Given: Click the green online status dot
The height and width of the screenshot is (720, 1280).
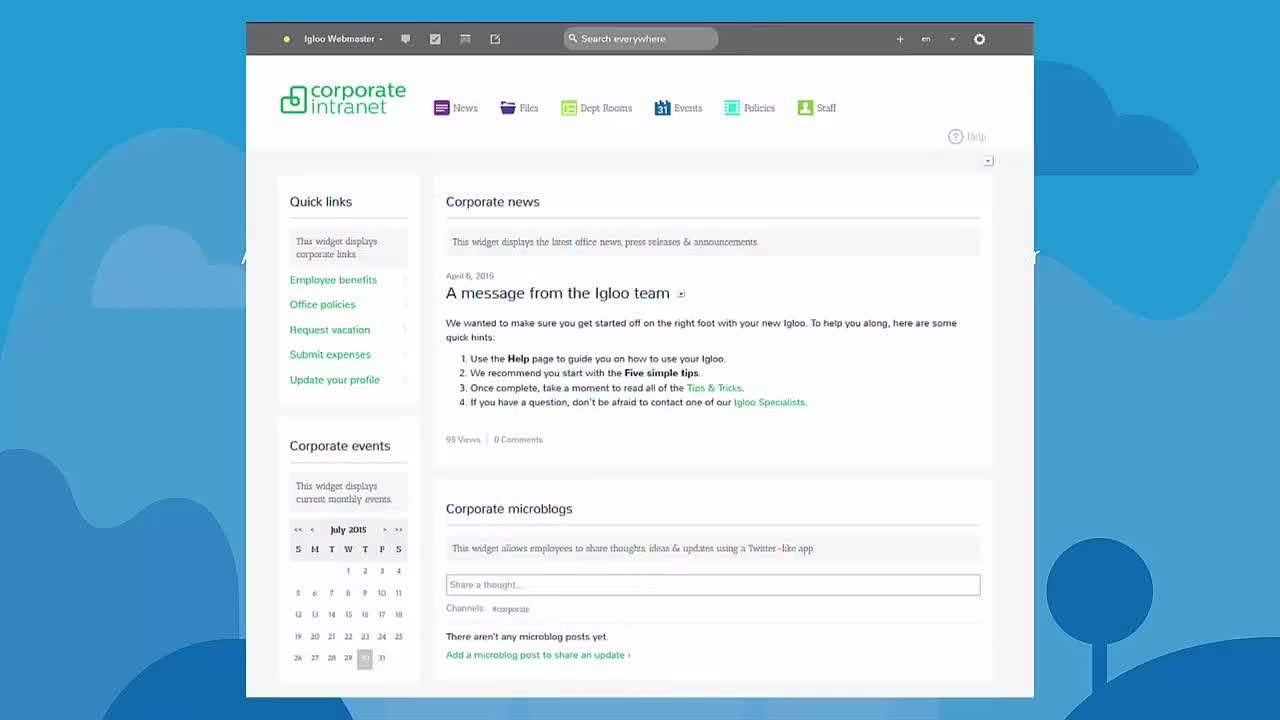Looking at the screenshot, I should 287,39.
